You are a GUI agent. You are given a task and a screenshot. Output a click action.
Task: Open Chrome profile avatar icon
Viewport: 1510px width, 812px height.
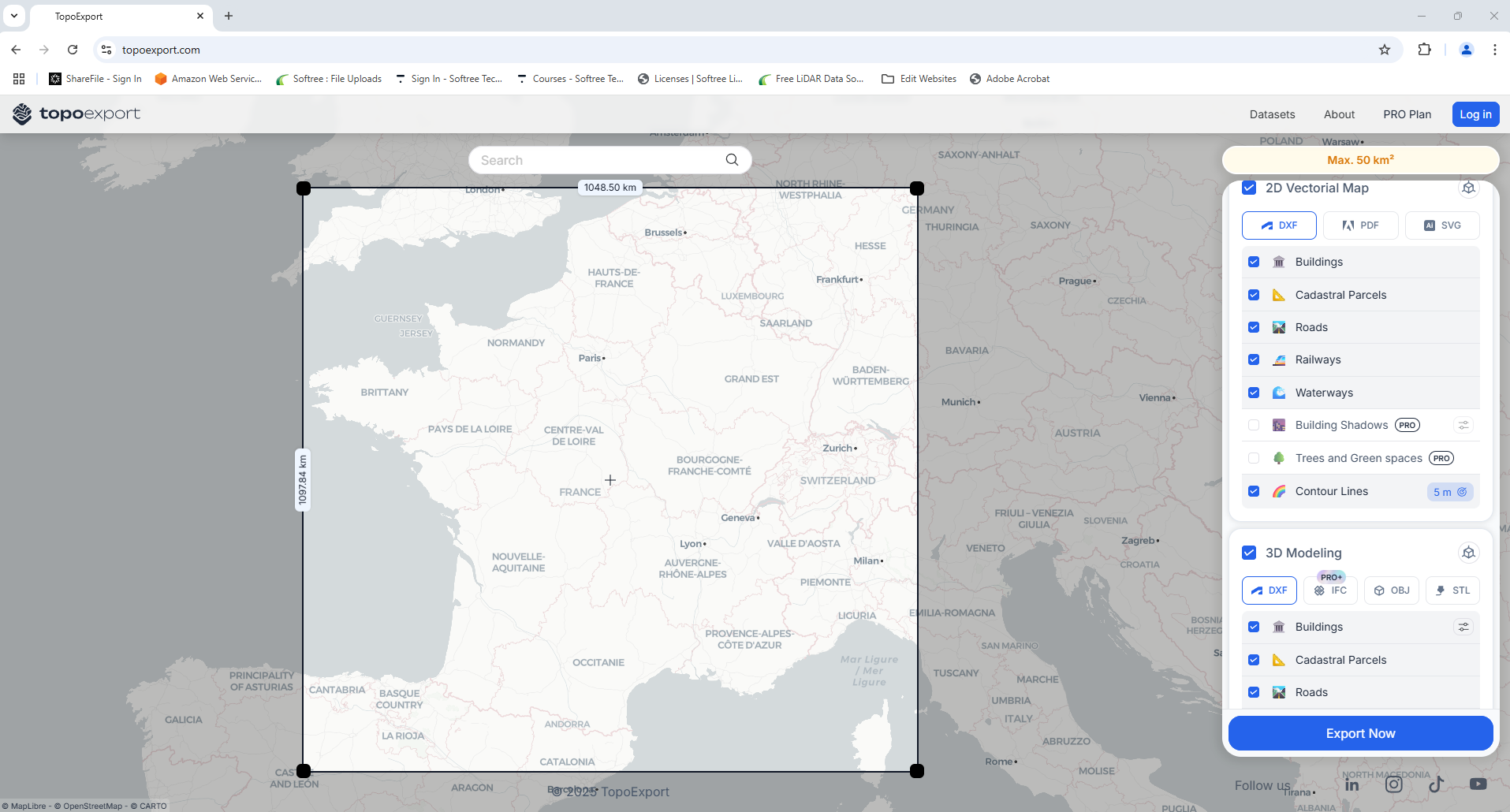point(1467,50)
